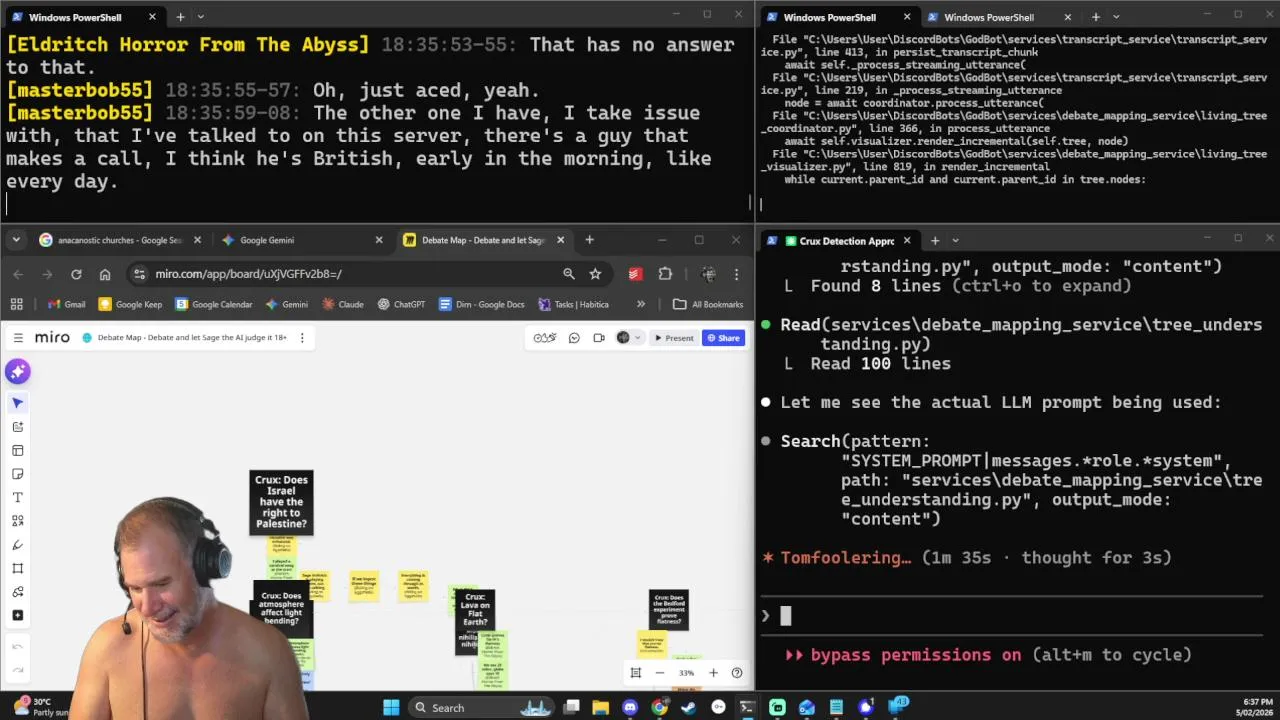Screen dimensions: 1280x720
Task: Open Chrome zoom magnifier in address bar
Action: (569, 274)
